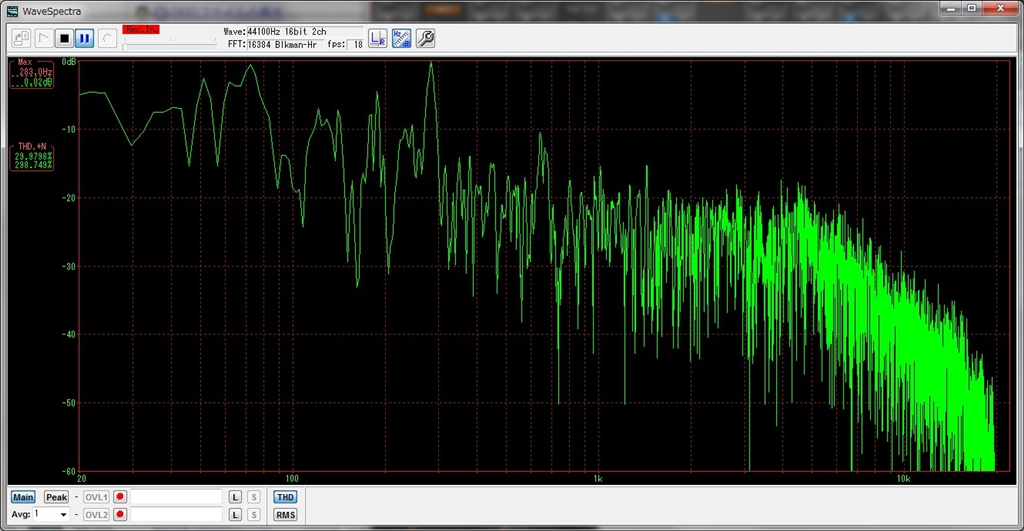This screenshot has width=1024, height=531.
Task: Click the open file/recording icon
Action: coord(22,38)
